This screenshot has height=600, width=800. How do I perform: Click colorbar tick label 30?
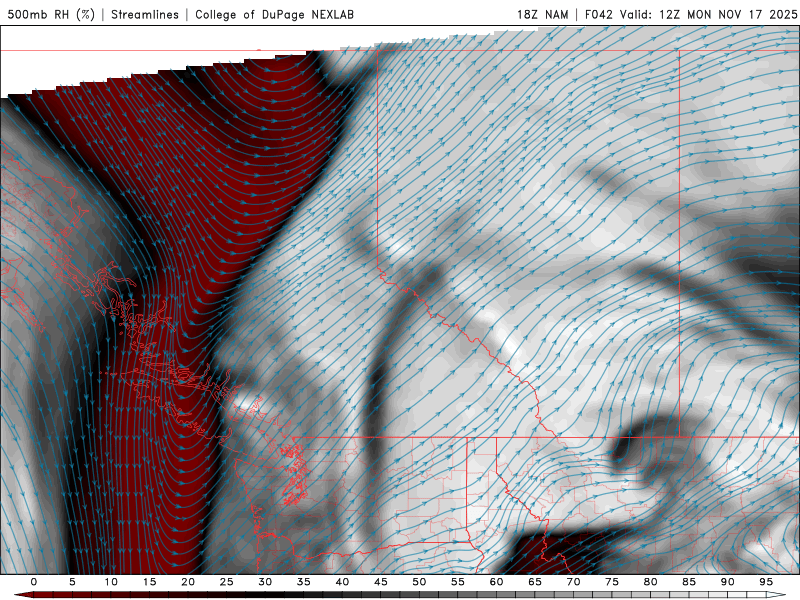(x=265, y=582)
